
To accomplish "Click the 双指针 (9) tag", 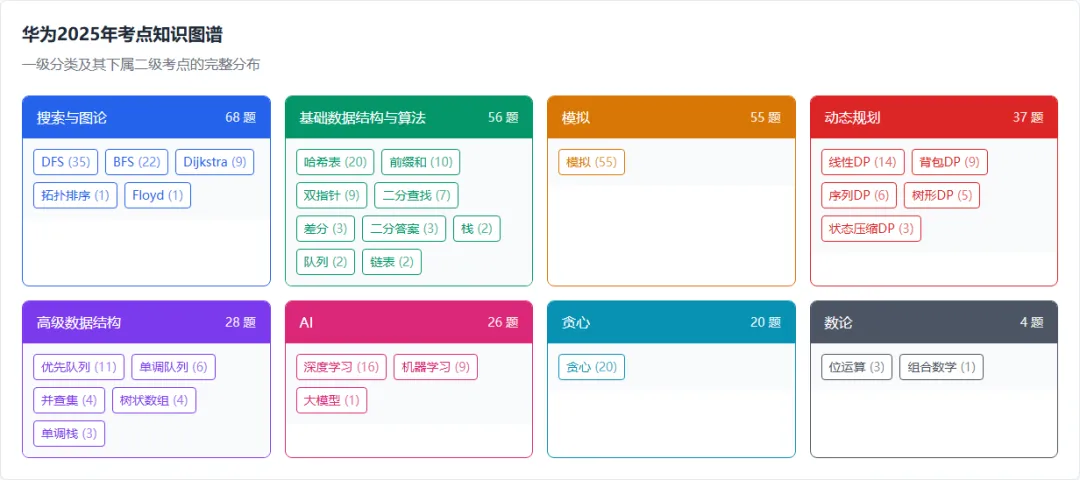I will 332,196.
